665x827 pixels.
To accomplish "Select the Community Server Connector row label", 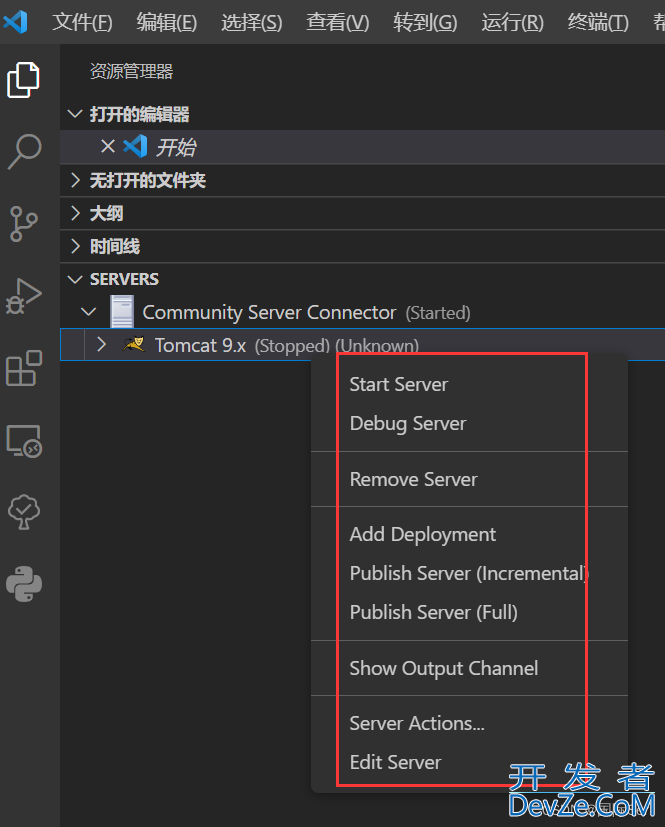I will pyautogui.click(x=269, y=312).
